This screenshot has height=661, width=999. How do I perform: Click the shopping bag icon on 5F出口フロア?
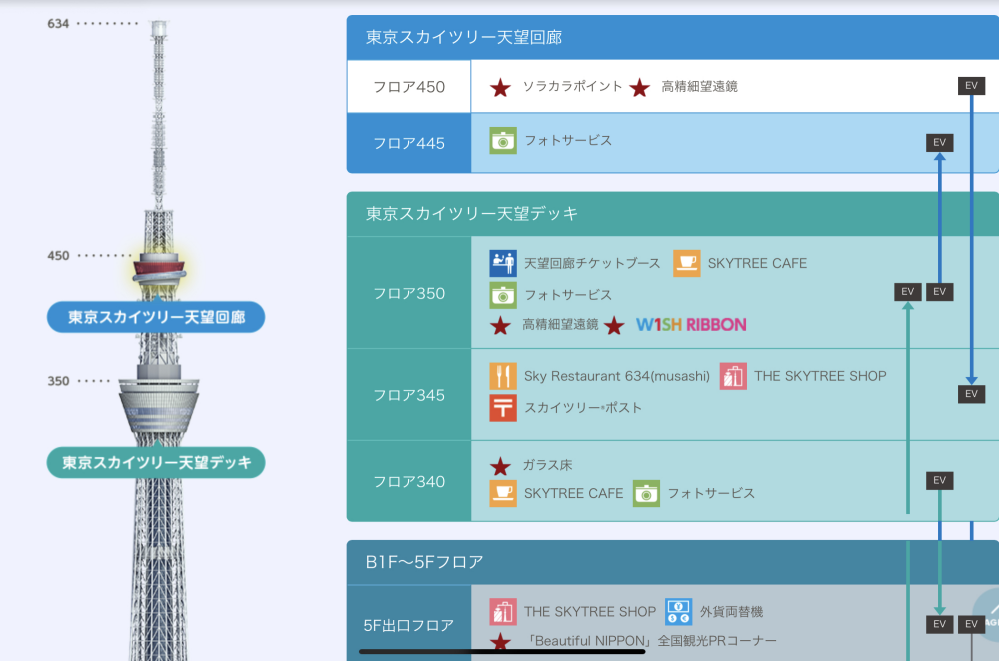[503, 612]
